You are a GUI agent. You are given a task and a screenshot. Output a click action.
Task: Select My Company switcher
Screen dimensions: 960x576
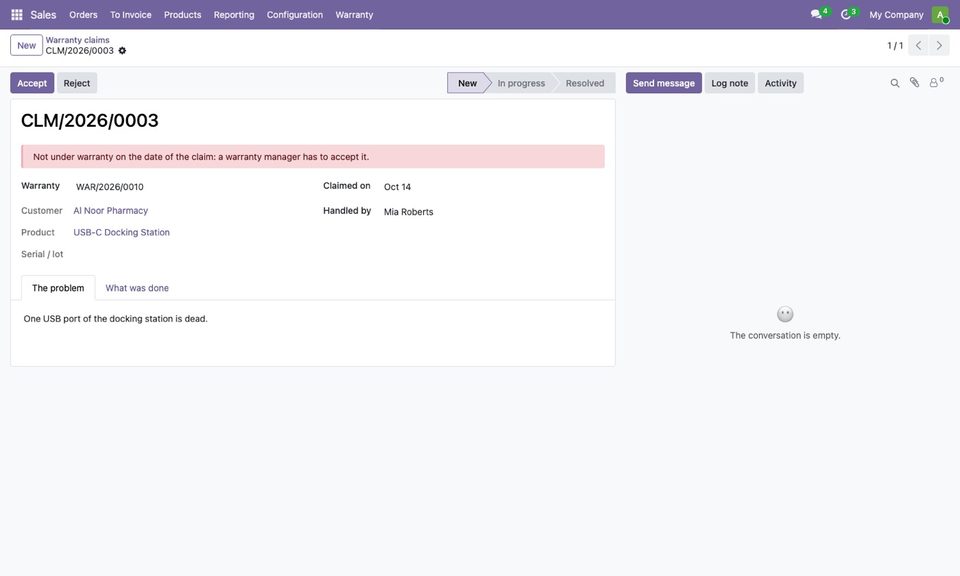pyautogui.click(x=896, y=15)
